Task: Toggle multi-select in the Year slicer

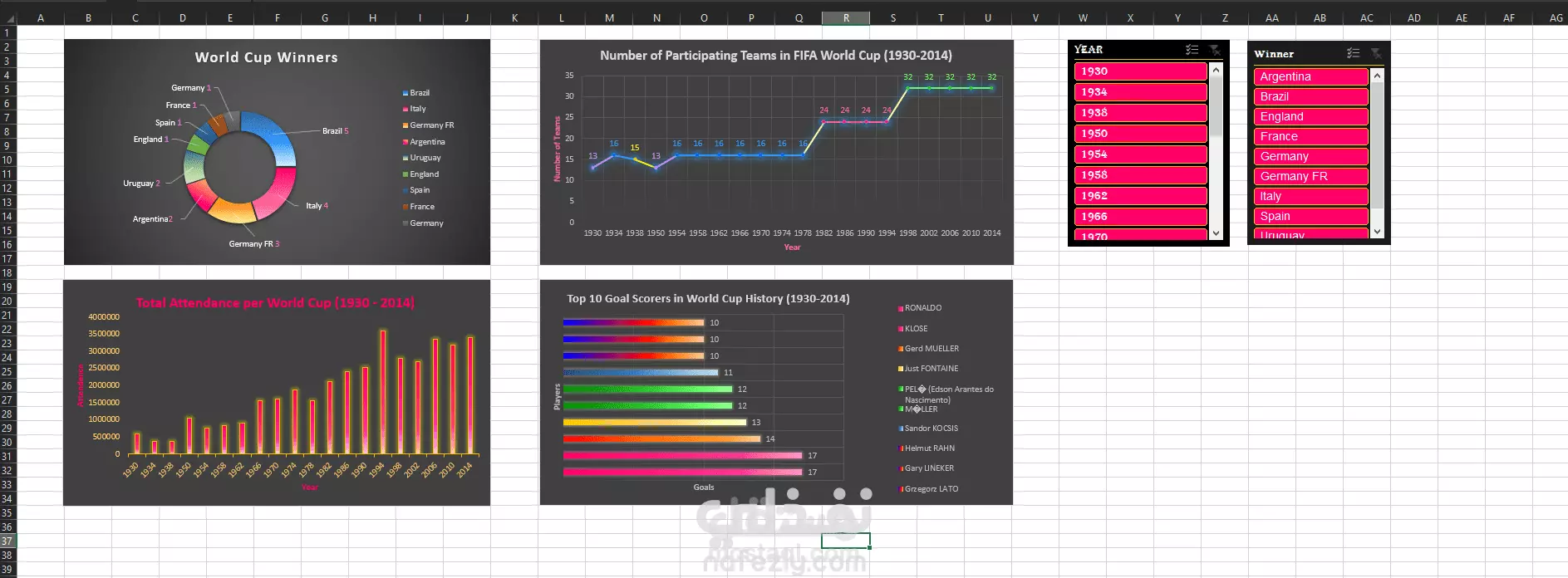Action: tap(1192, 50)
